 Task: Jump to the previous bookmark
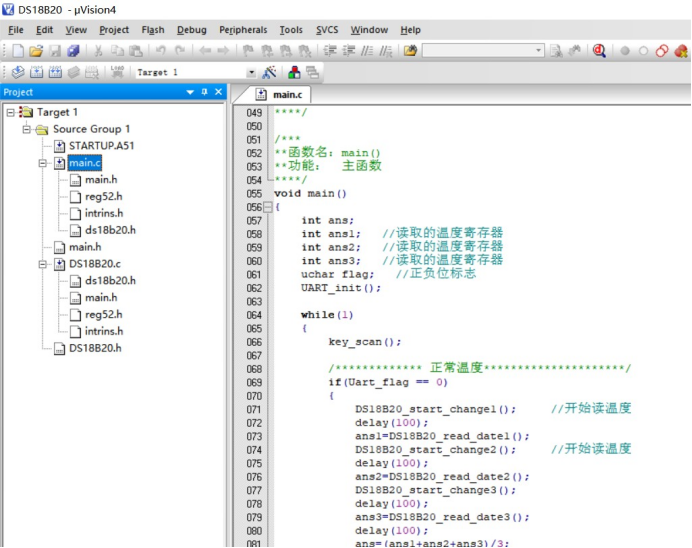(267, 51)
